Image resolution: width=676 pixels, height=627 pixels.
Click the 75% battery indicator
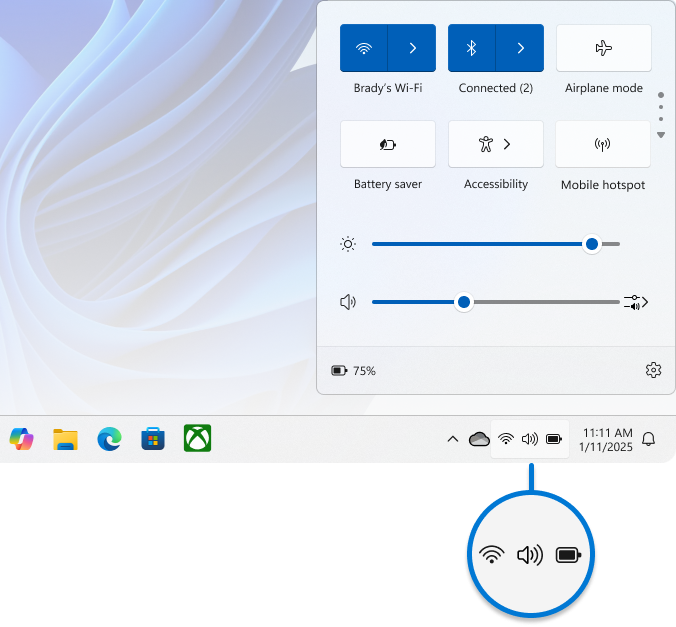(354, 371)
